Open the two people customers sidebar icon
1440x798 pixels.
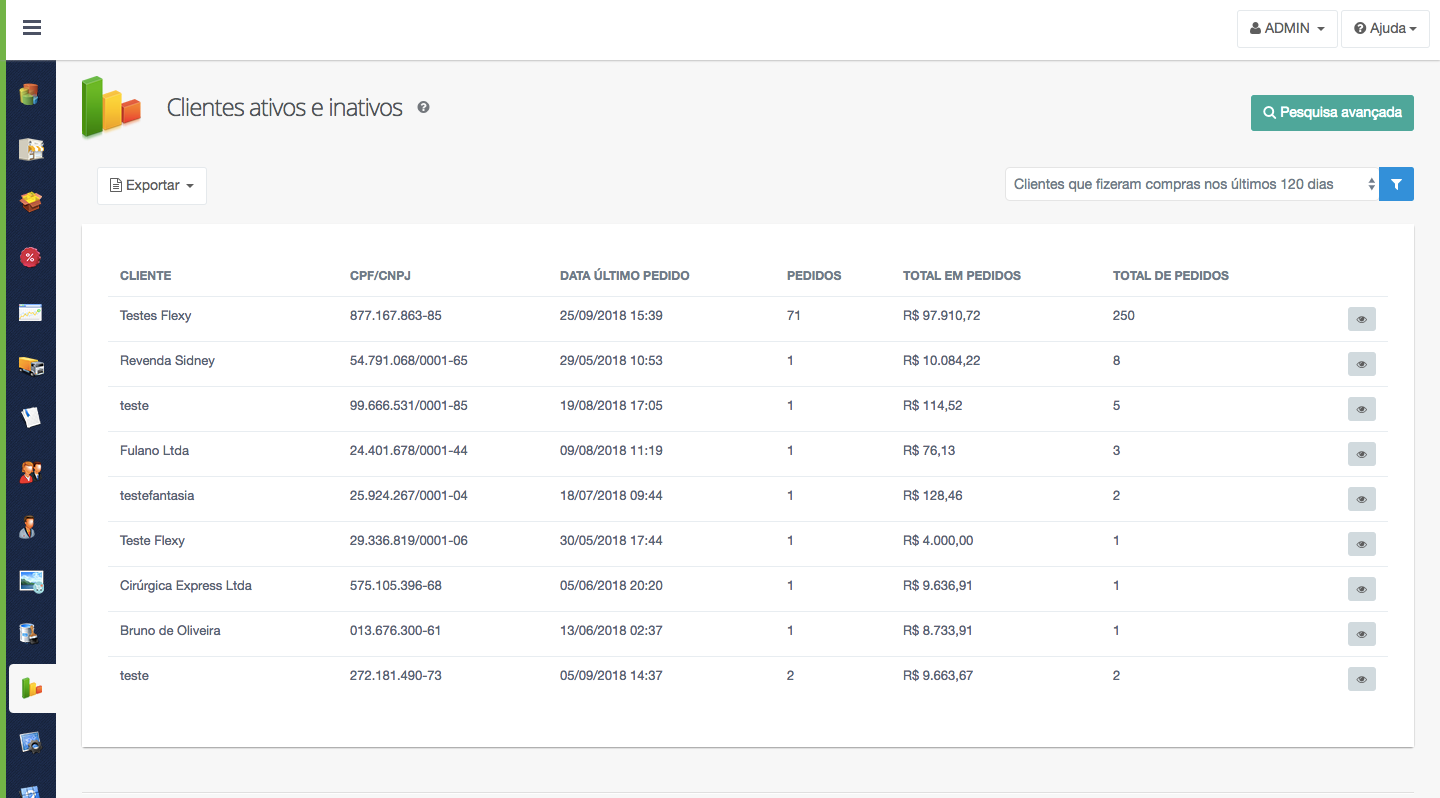coord(31,472)
